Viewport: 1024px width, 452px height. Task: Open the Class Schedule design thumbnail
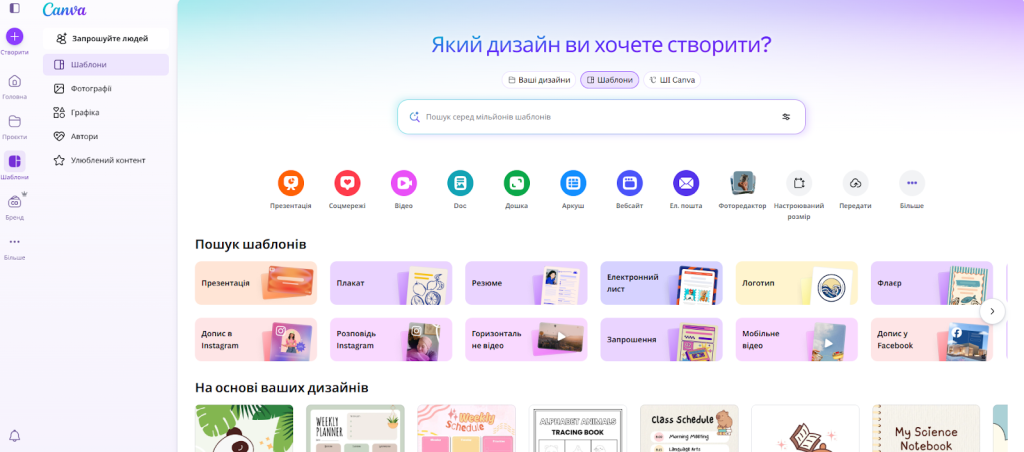689,428
